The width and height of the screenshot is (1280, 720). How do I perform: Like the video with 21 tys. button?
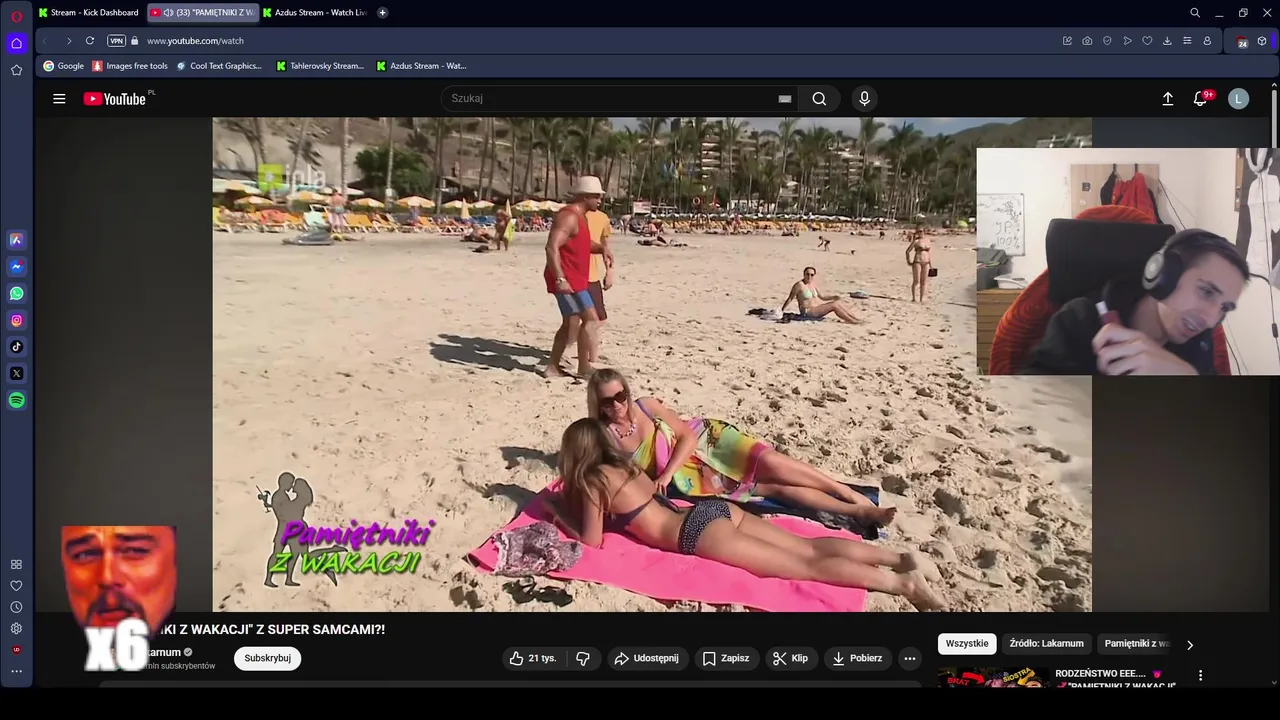pyautogui.click(x=533, y=658)
